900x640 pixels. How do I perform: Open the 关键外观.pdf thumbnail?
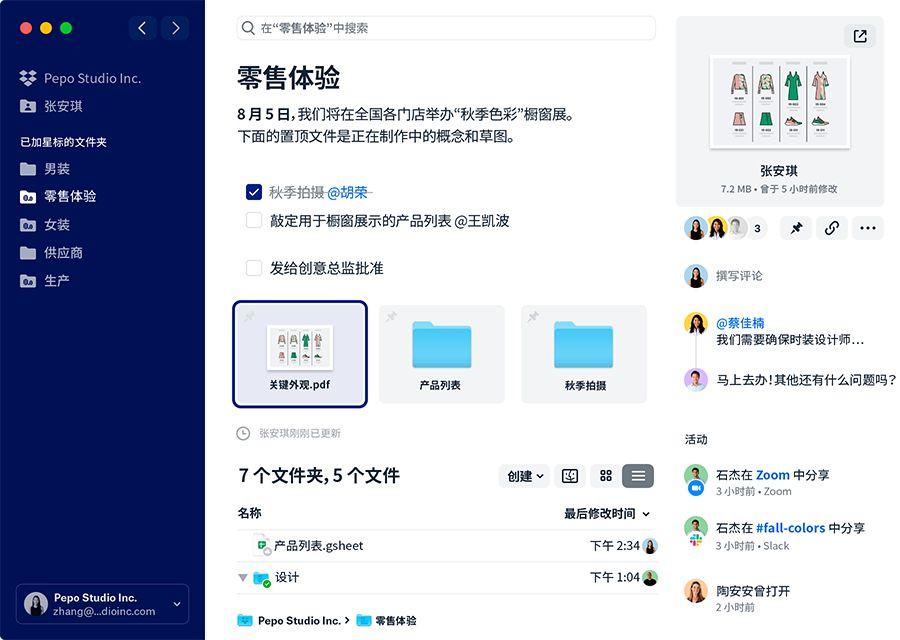[301, 350]
